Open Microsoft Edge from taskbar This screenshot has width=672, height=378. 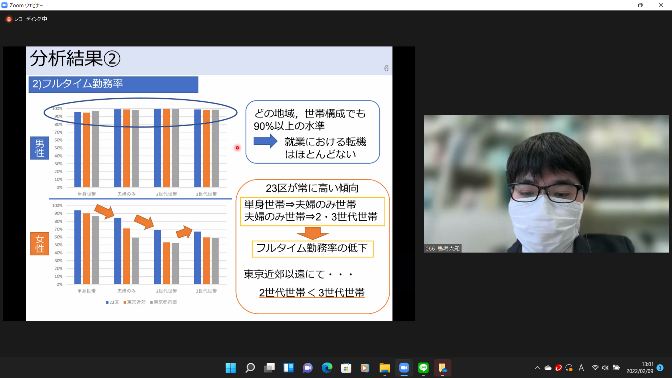pos(327,368)
